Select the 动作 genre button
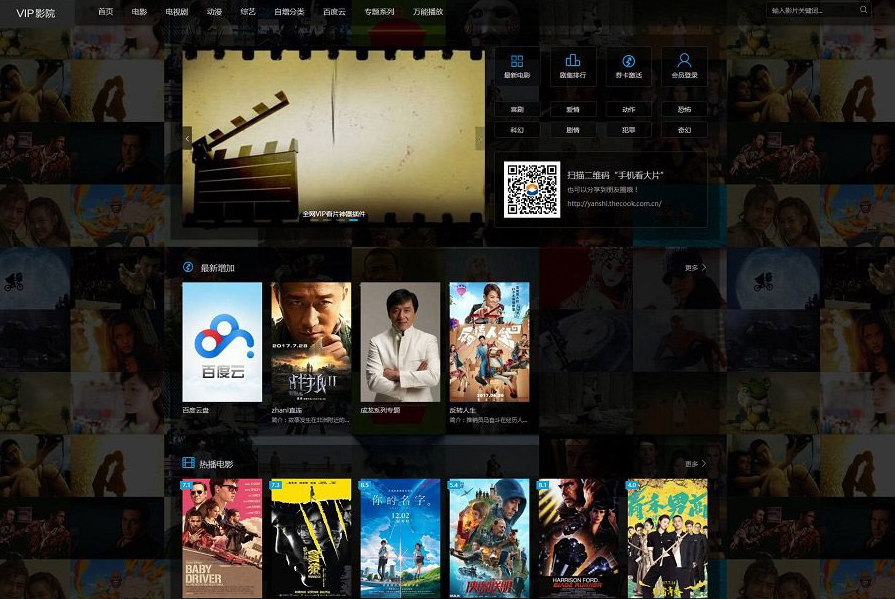895x599 pixels. 629,109
